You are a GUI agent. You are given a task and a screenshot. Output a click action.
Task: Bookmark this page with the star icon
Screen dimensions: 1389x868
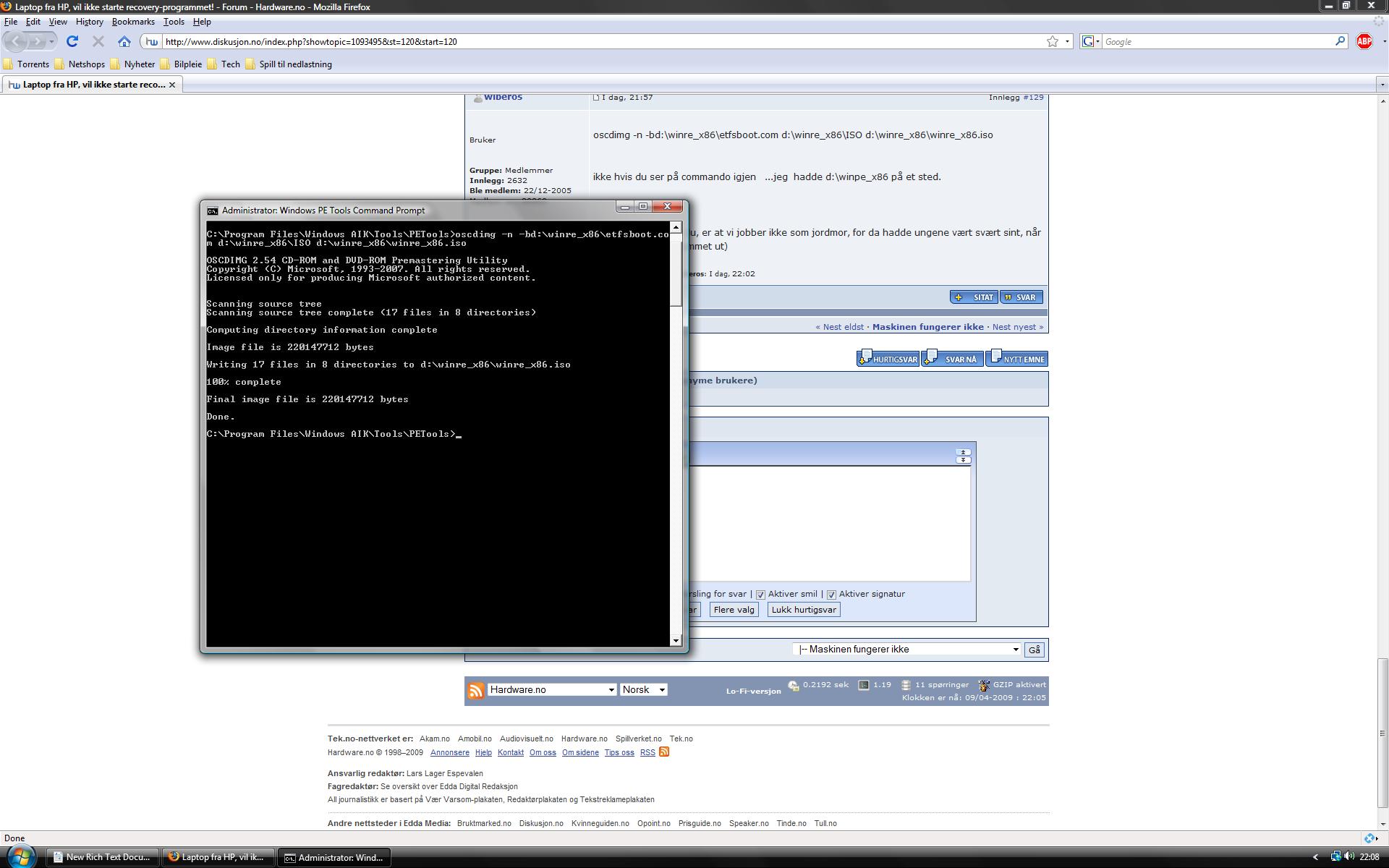coord(1053,41)
